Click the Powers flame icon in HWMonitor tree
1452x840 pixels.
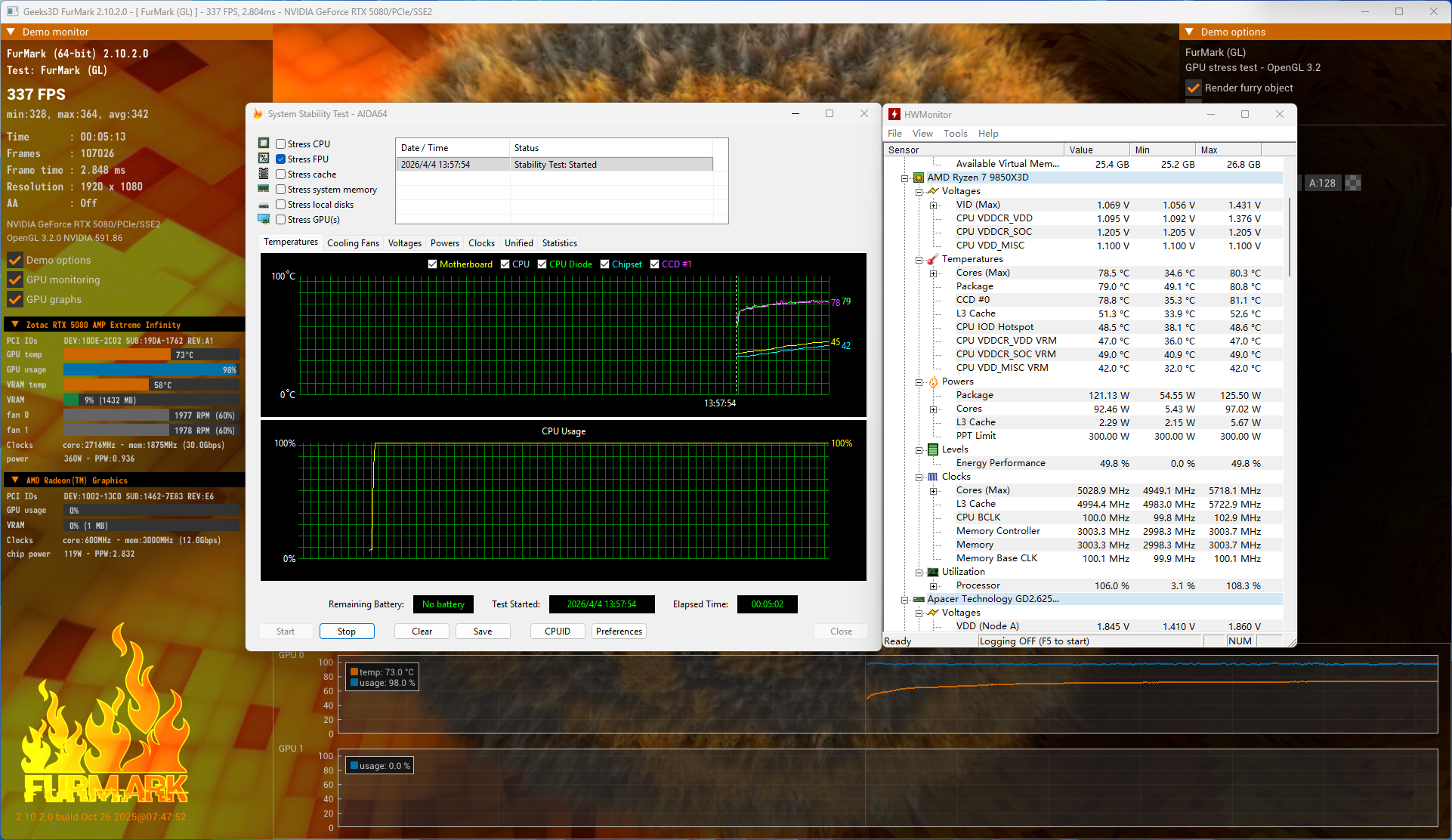933,381
